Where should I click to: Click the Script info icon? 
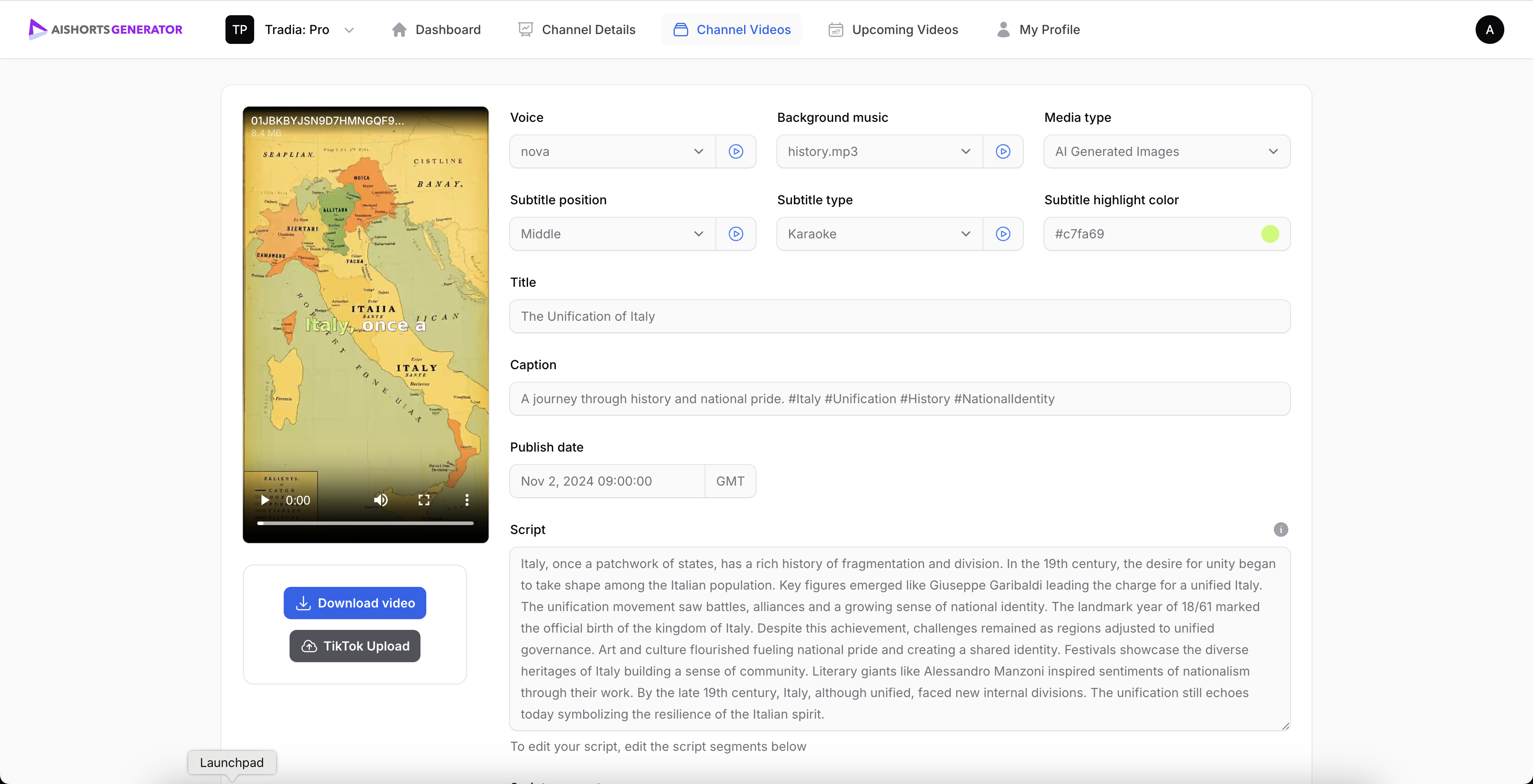coord(1280,530)
